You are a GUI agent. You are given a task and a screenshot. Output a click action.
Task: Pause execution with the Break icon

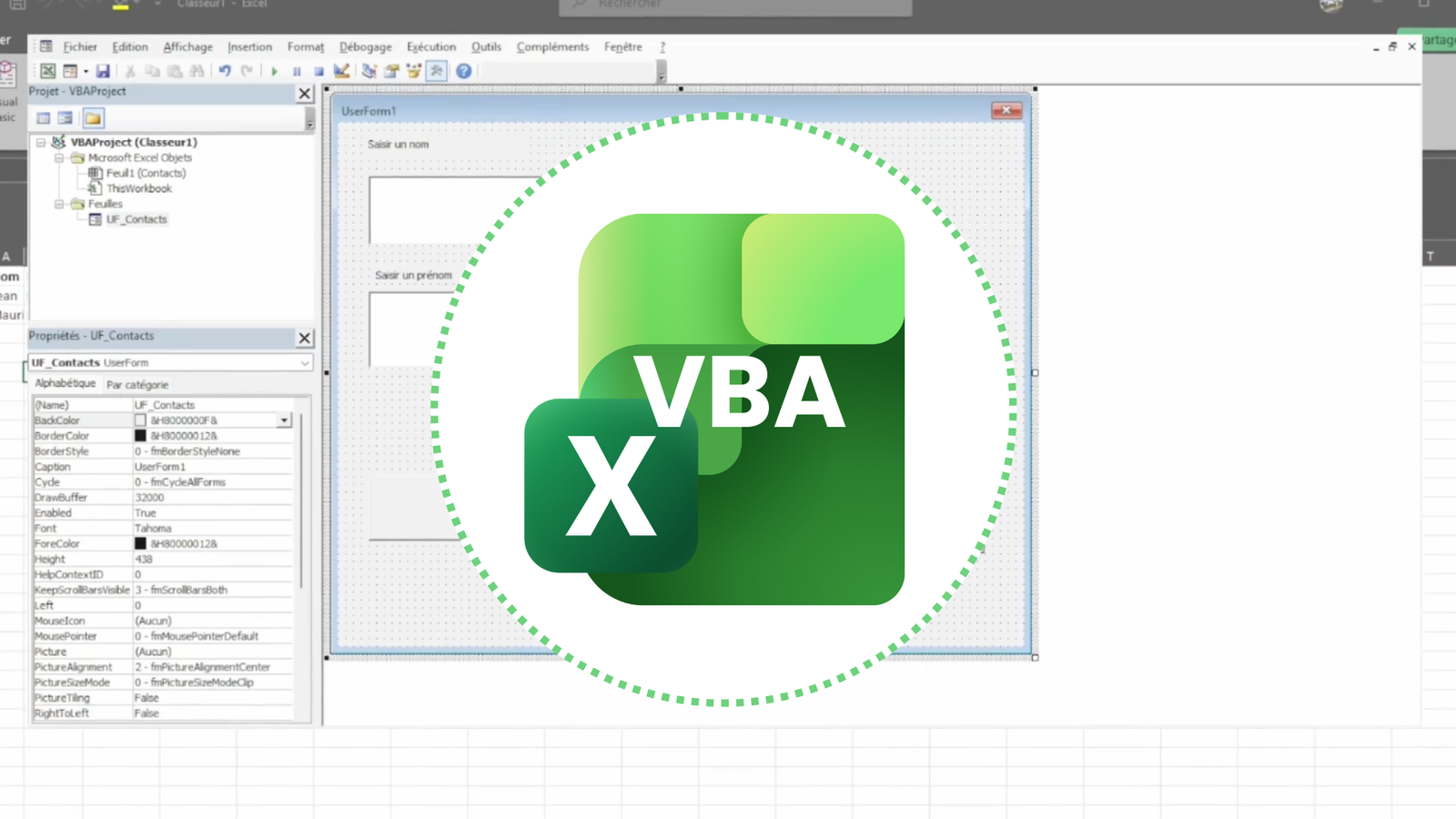click(x=297, y=70)
